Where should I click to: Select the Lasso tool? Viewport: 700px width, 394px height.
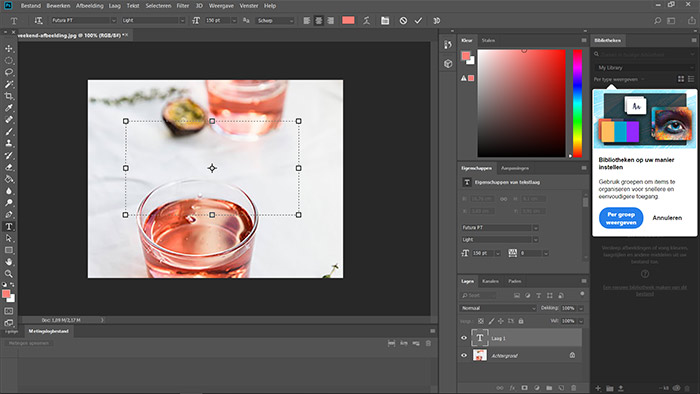click(x=9, y=72)
